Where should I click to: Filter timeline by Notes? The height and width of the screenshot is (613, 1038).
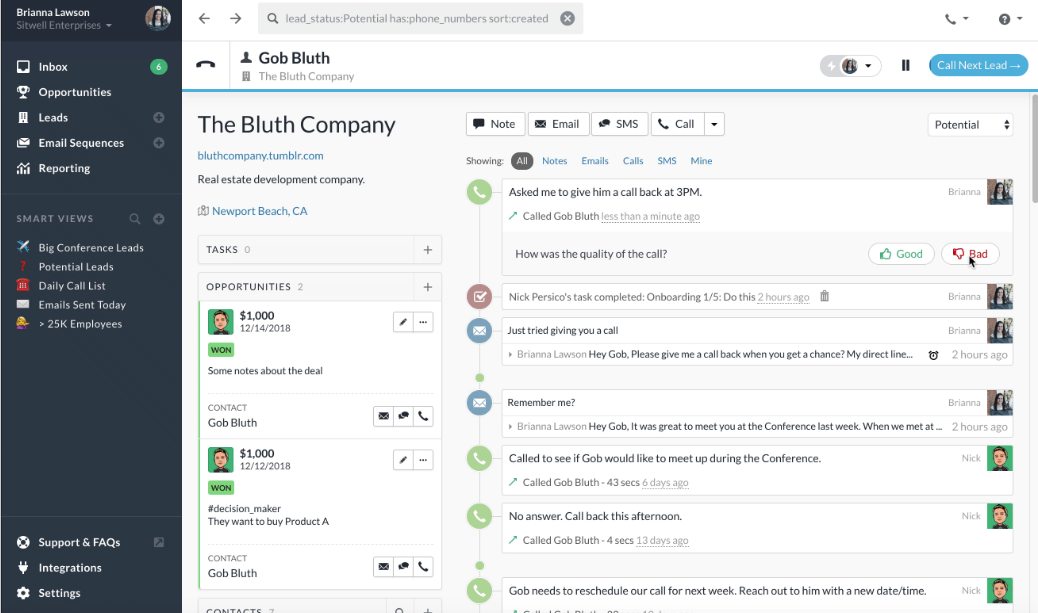(x=555, y=160)
